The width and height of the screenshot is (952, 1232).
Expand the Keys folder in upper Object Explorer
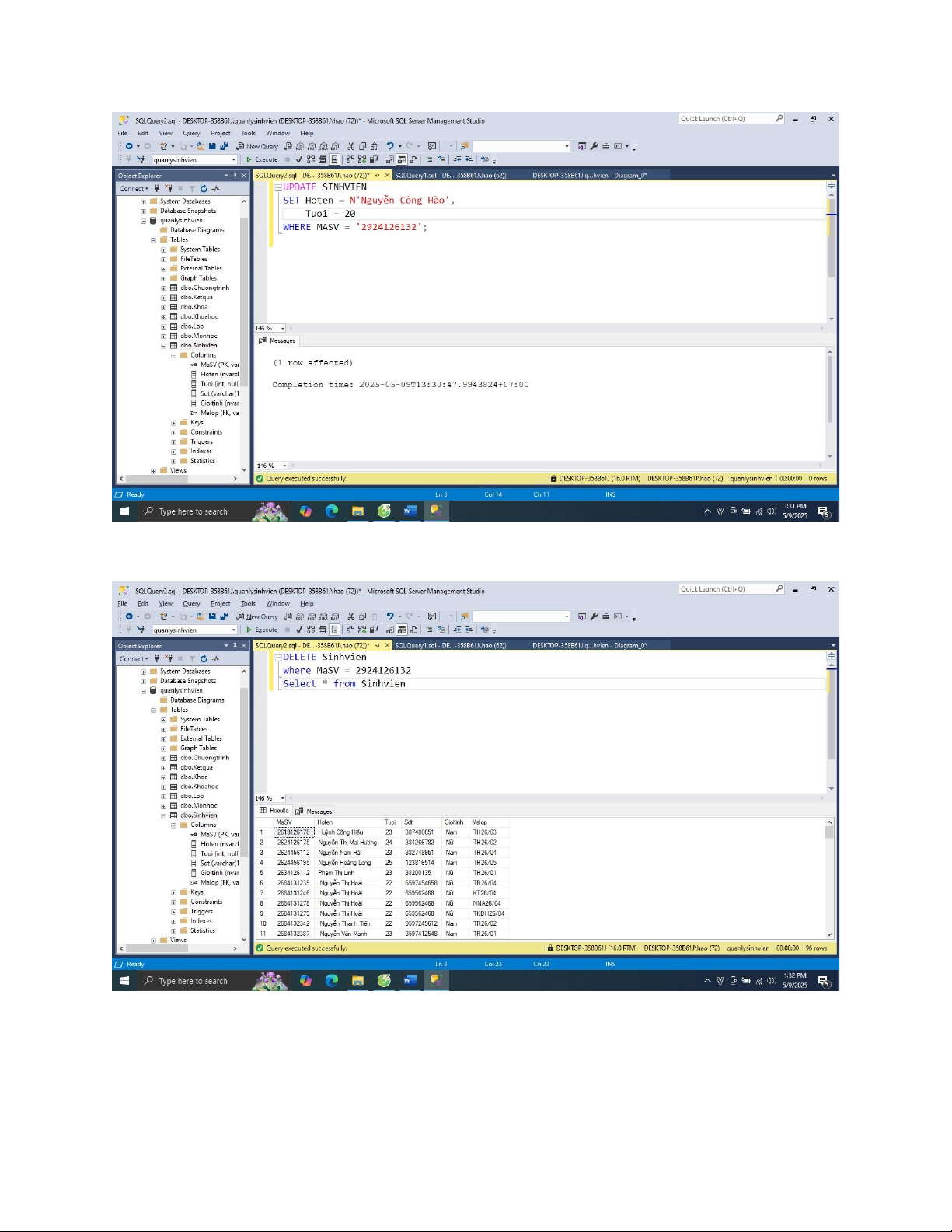pos(174,423)
